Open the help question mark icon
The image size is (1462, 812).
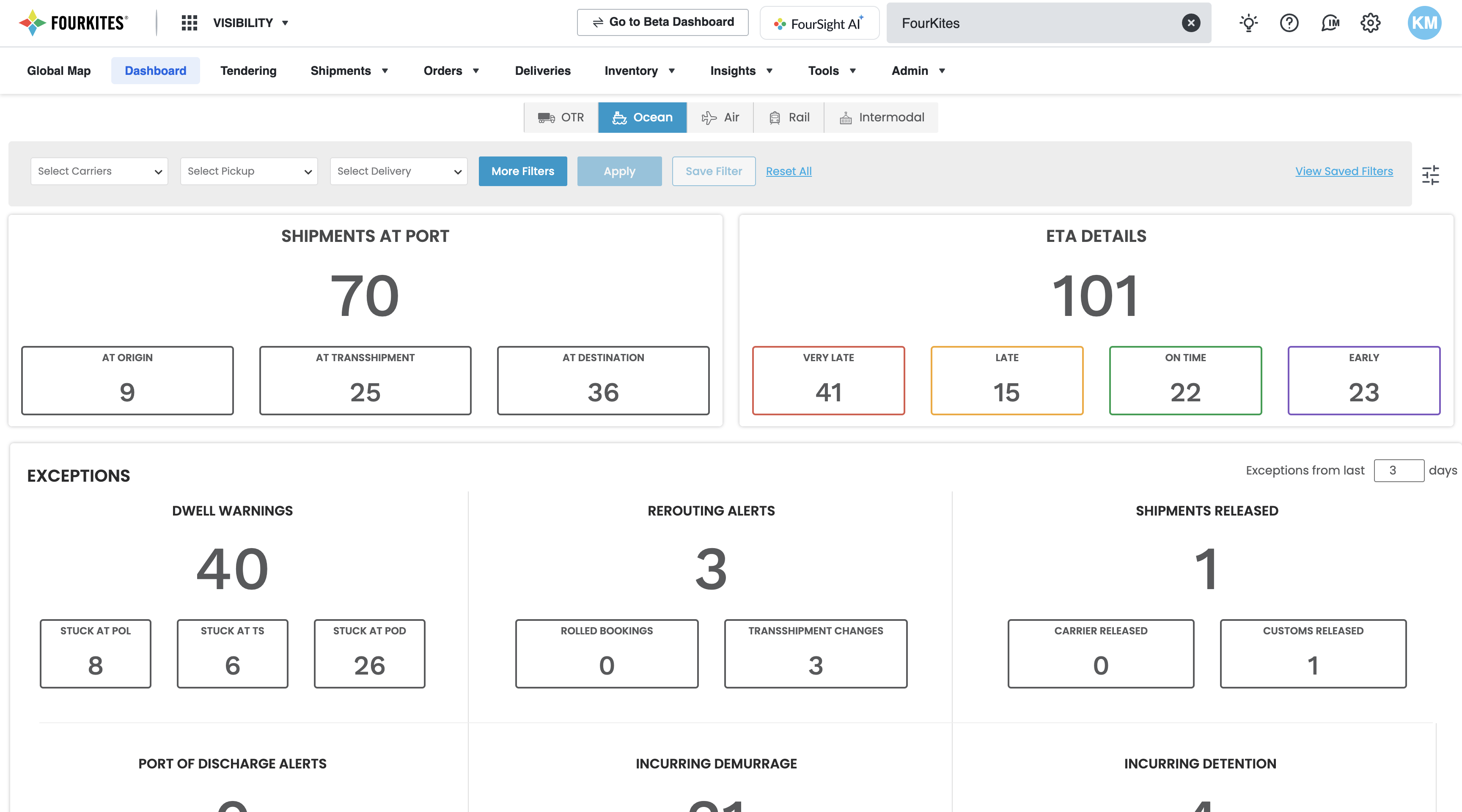click(x=1289, y=23)
